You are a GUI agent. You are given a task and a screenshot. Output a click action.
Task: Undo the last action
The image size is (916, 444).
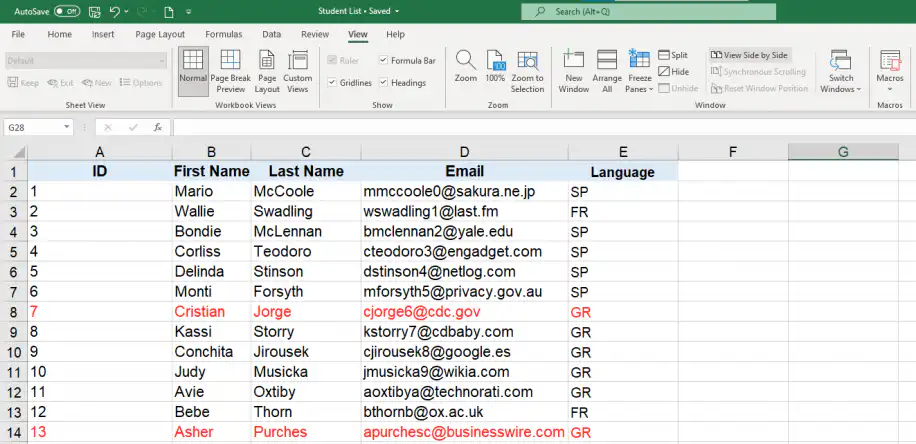114,11
